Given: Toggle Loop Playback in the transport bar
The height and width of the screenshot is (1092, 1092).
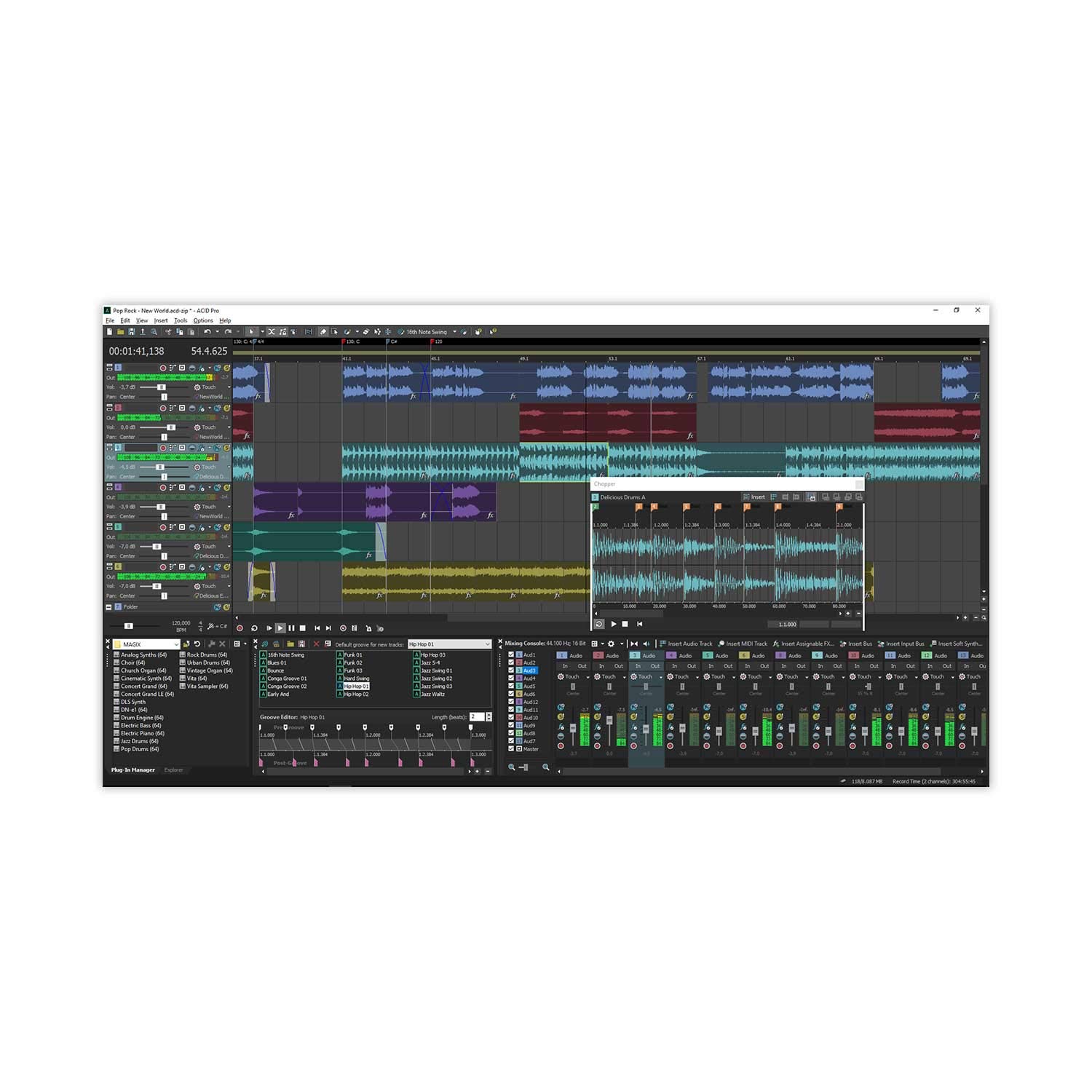Looking at the screenshot, I should click(x=254, y=628).
